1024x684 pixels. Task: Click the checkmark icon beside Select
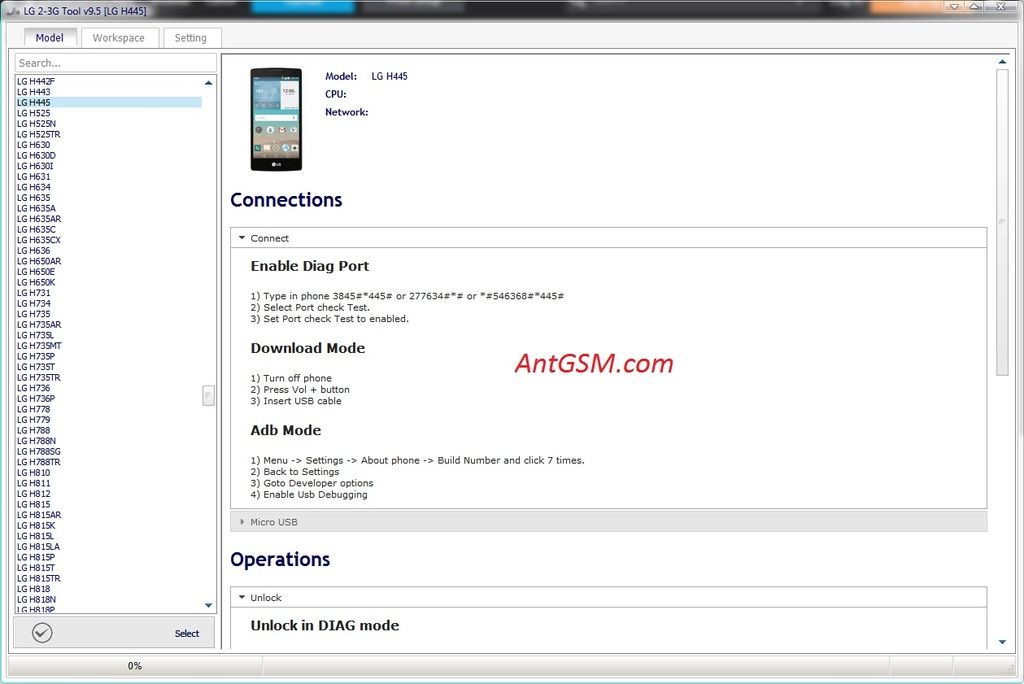pyautogui.click(x=42, y=632)
